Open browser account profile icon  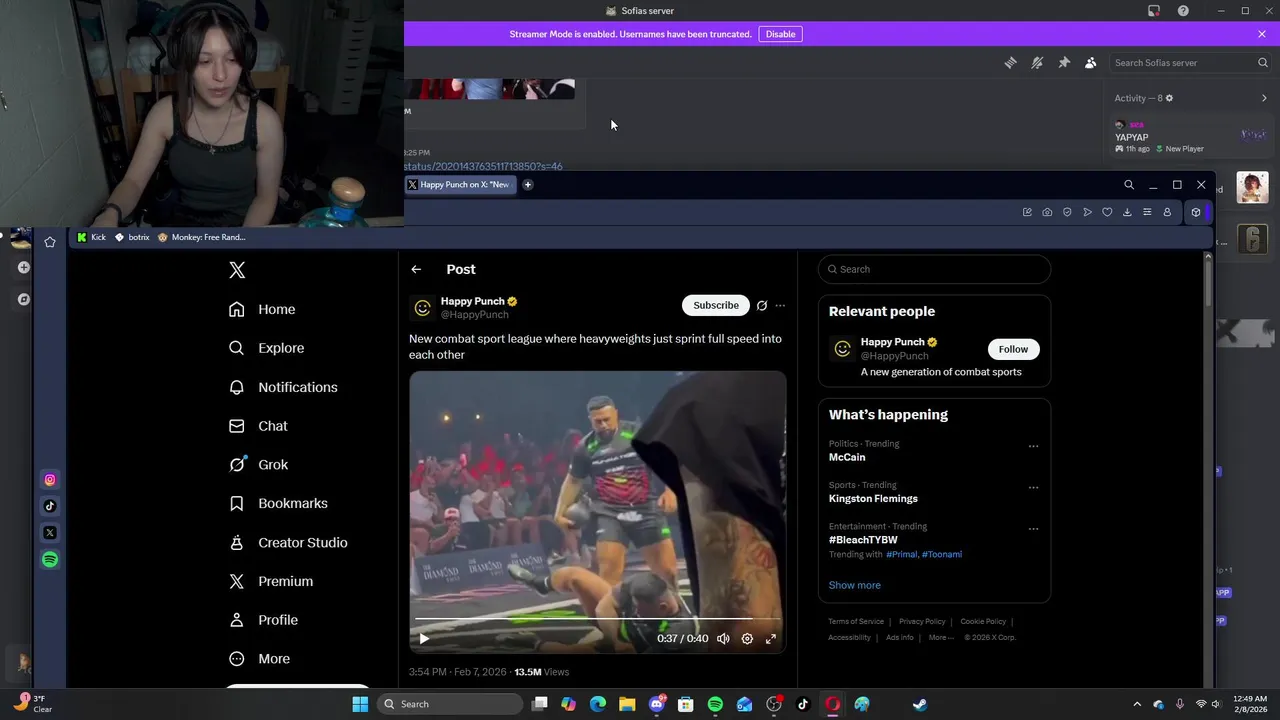click(1167, 212)
